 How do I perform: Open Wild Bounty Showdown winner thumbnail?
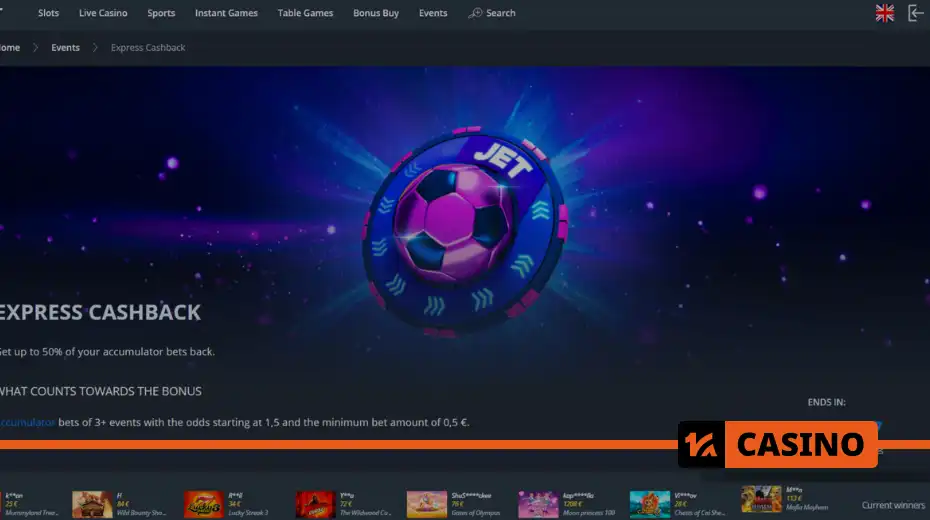pos(92,505)
